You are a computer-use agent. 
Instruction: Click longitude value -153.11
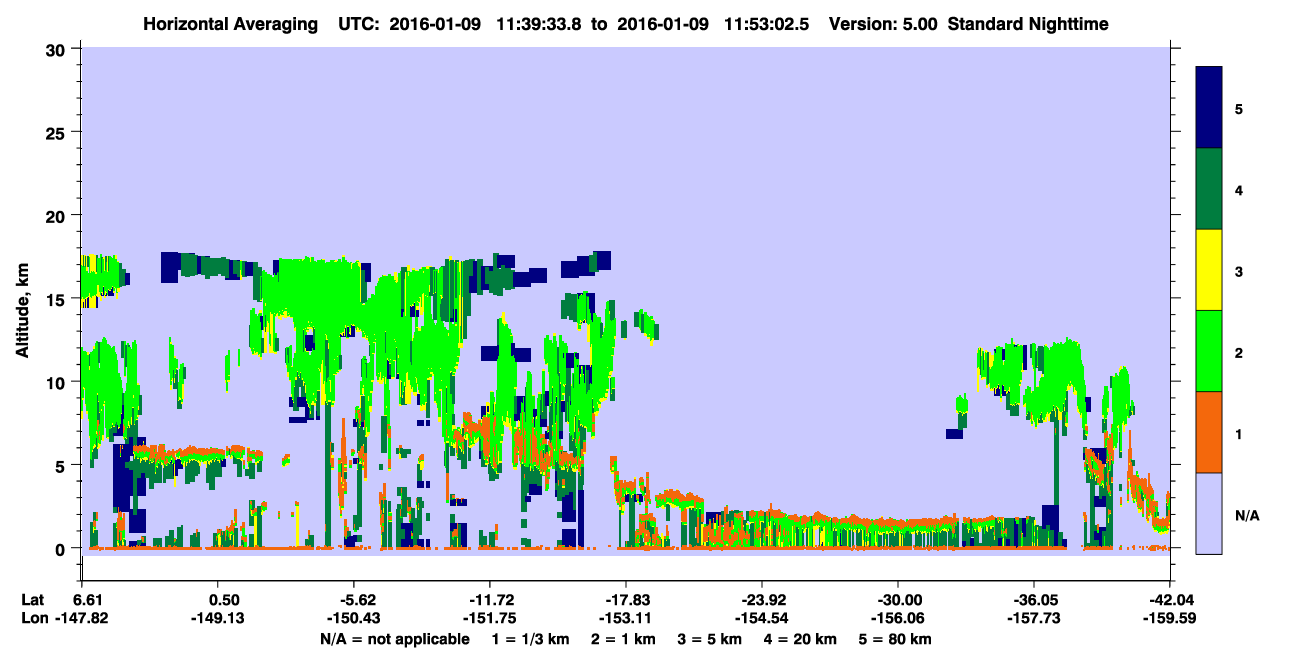click(x=626, y=618)
